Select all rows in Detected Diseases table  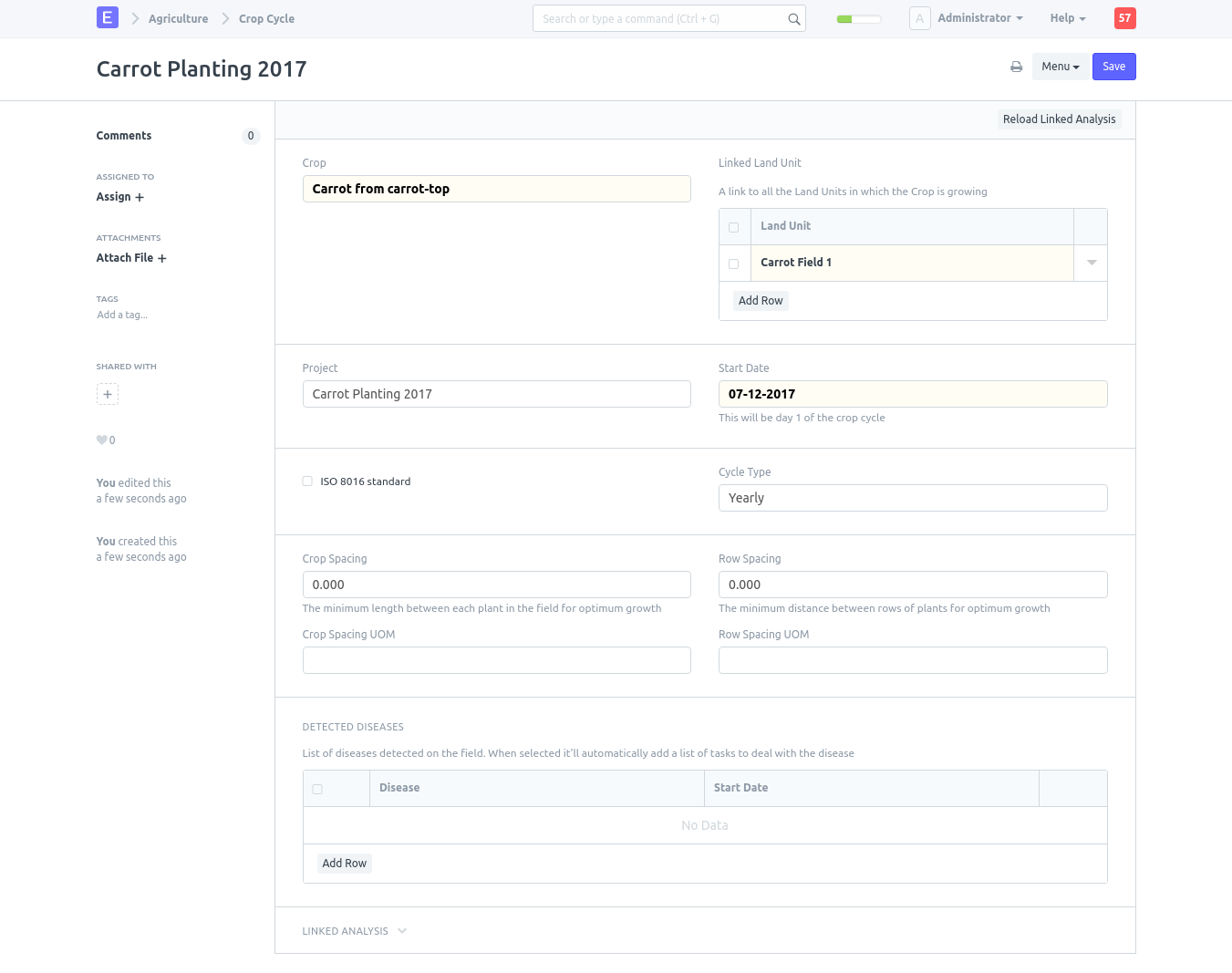pyautogui.click(x=317, y=789)
